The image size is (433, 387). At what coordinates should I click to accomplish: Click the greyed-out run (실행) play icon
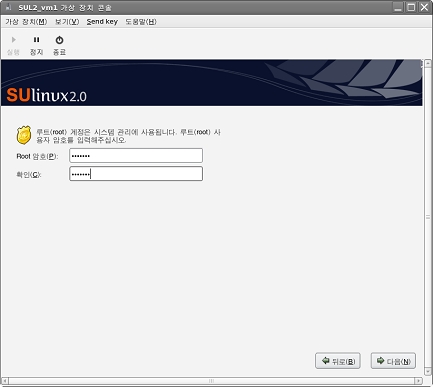click(x=13, y=40)
